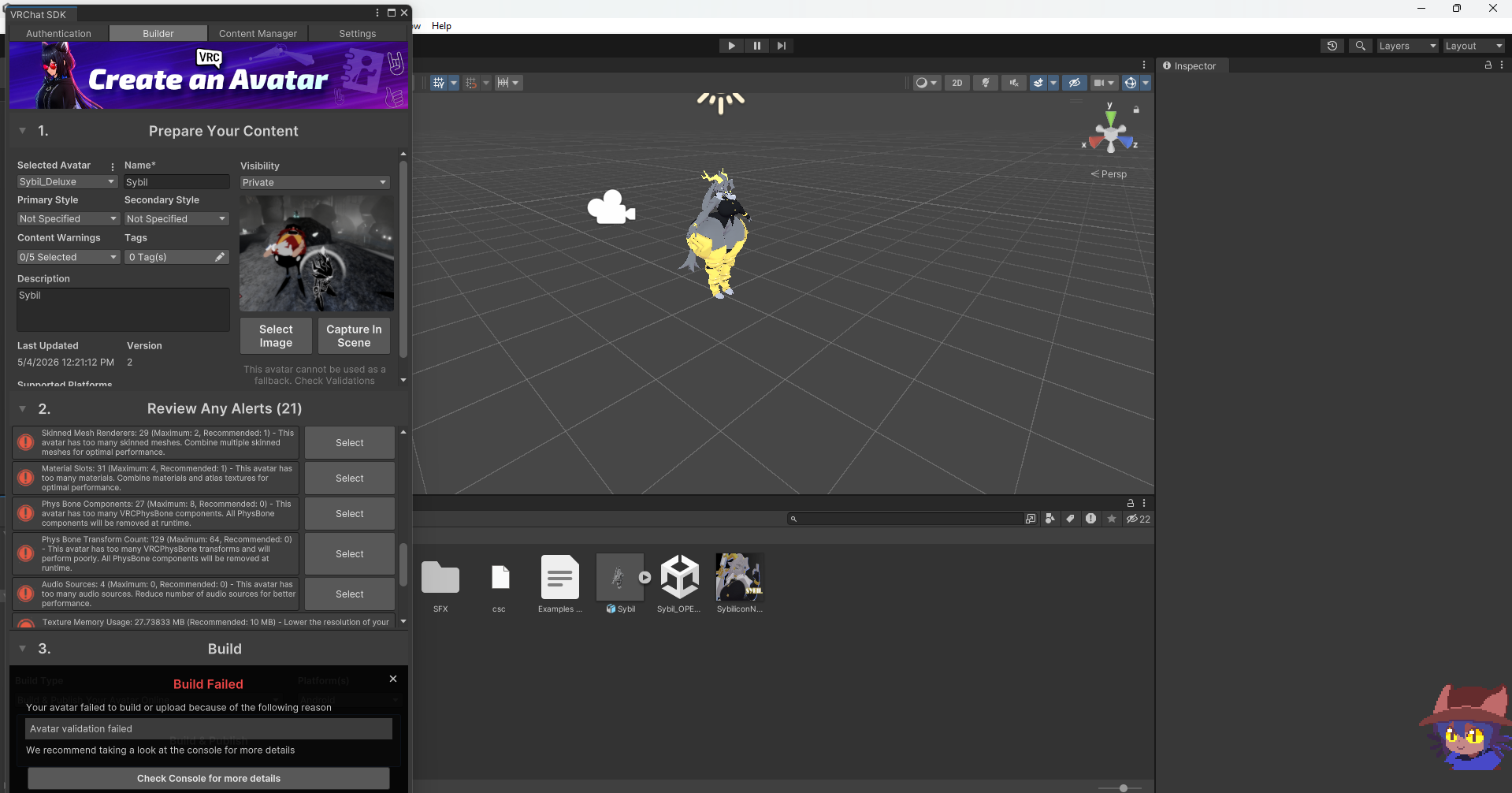Switch to the Content Manager tab
The width and height of the screenshot is (1512, 793).
point(258,34)
